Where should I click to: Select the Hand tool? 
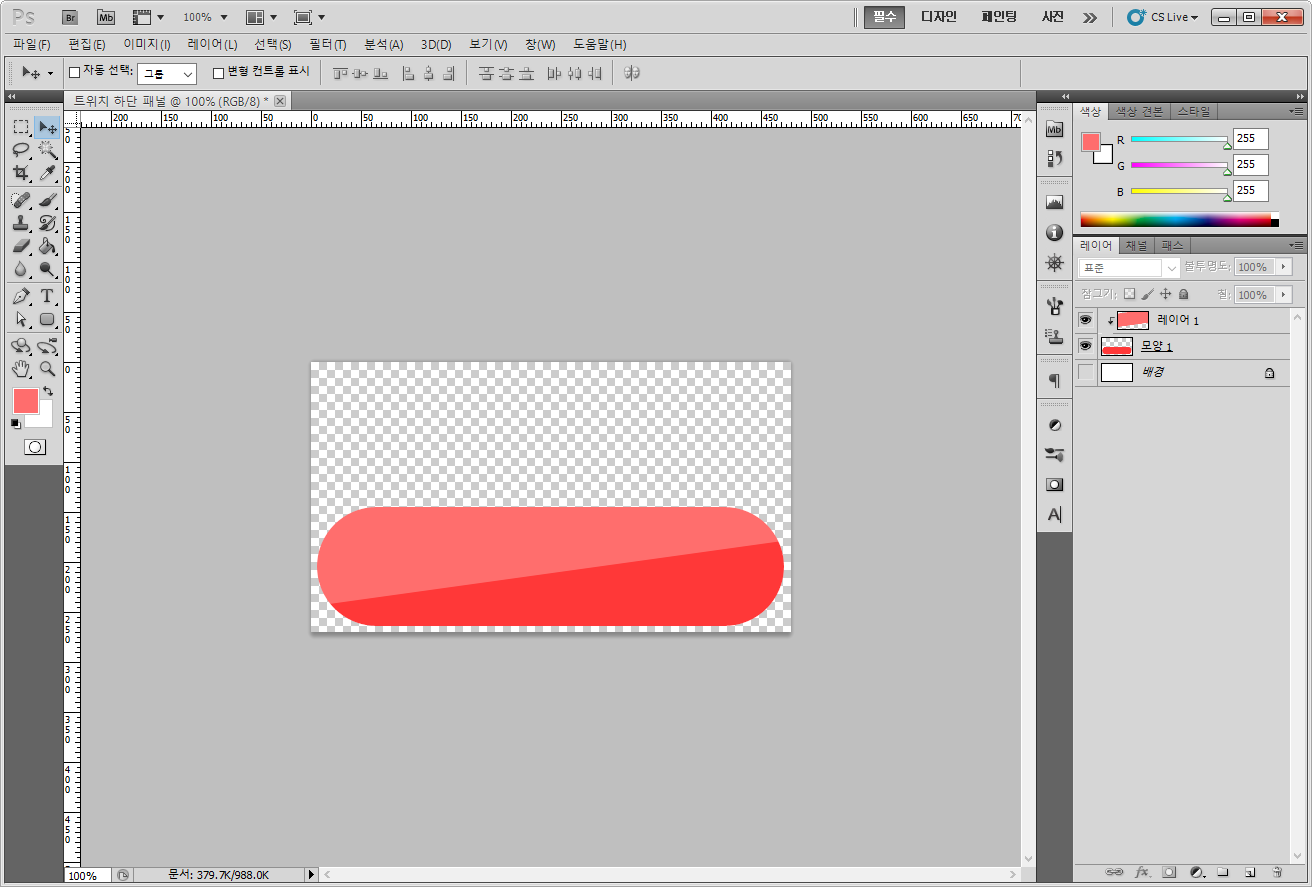coord(21,369)
